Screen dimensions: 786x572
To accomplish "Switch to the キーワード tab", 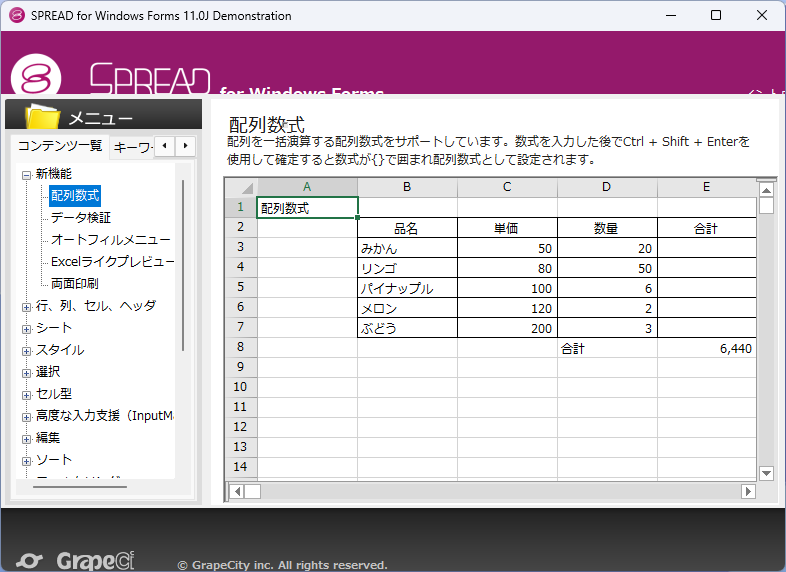I will click(x=132, y=147).
